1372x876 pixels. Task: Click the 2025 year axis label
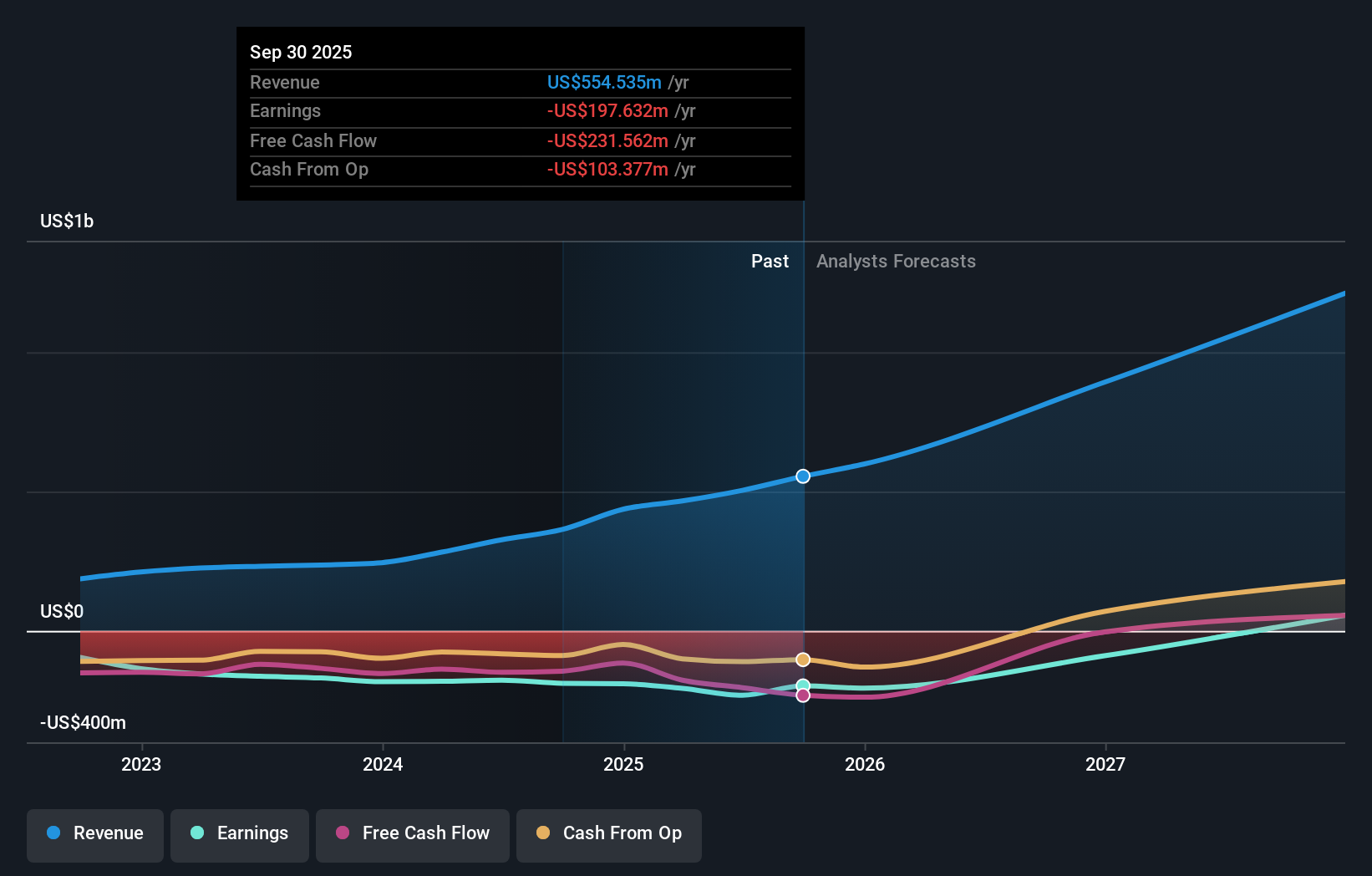[624, 763]
